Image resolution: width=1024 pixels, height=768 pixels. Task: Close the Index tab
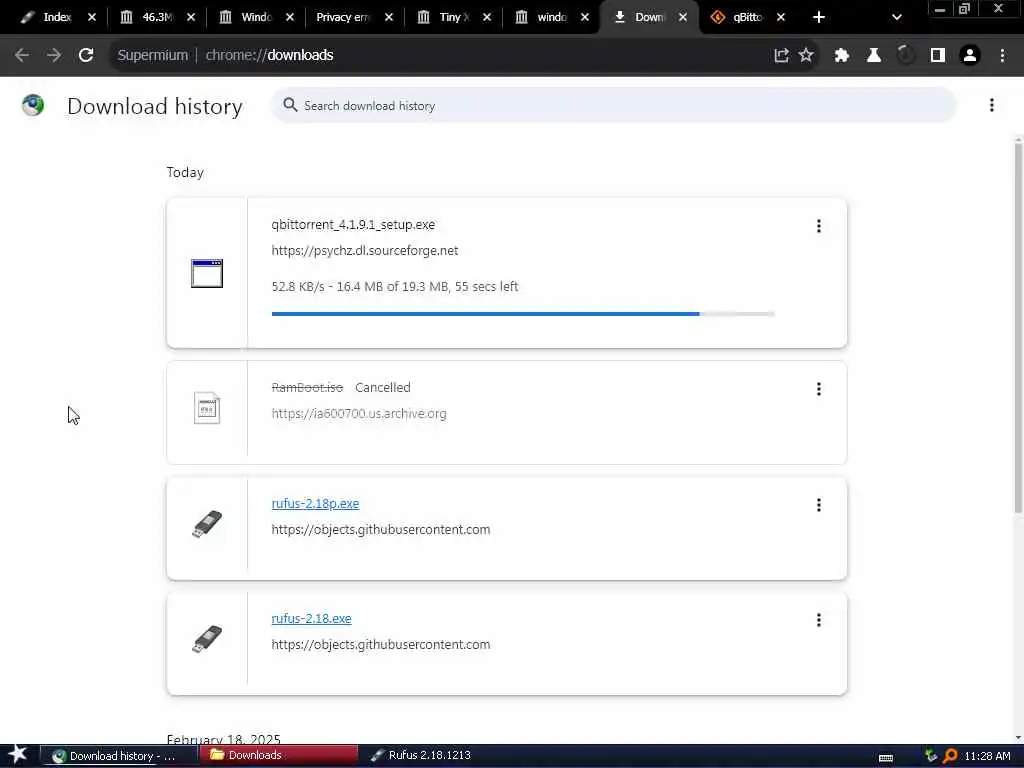click(91, 18)
